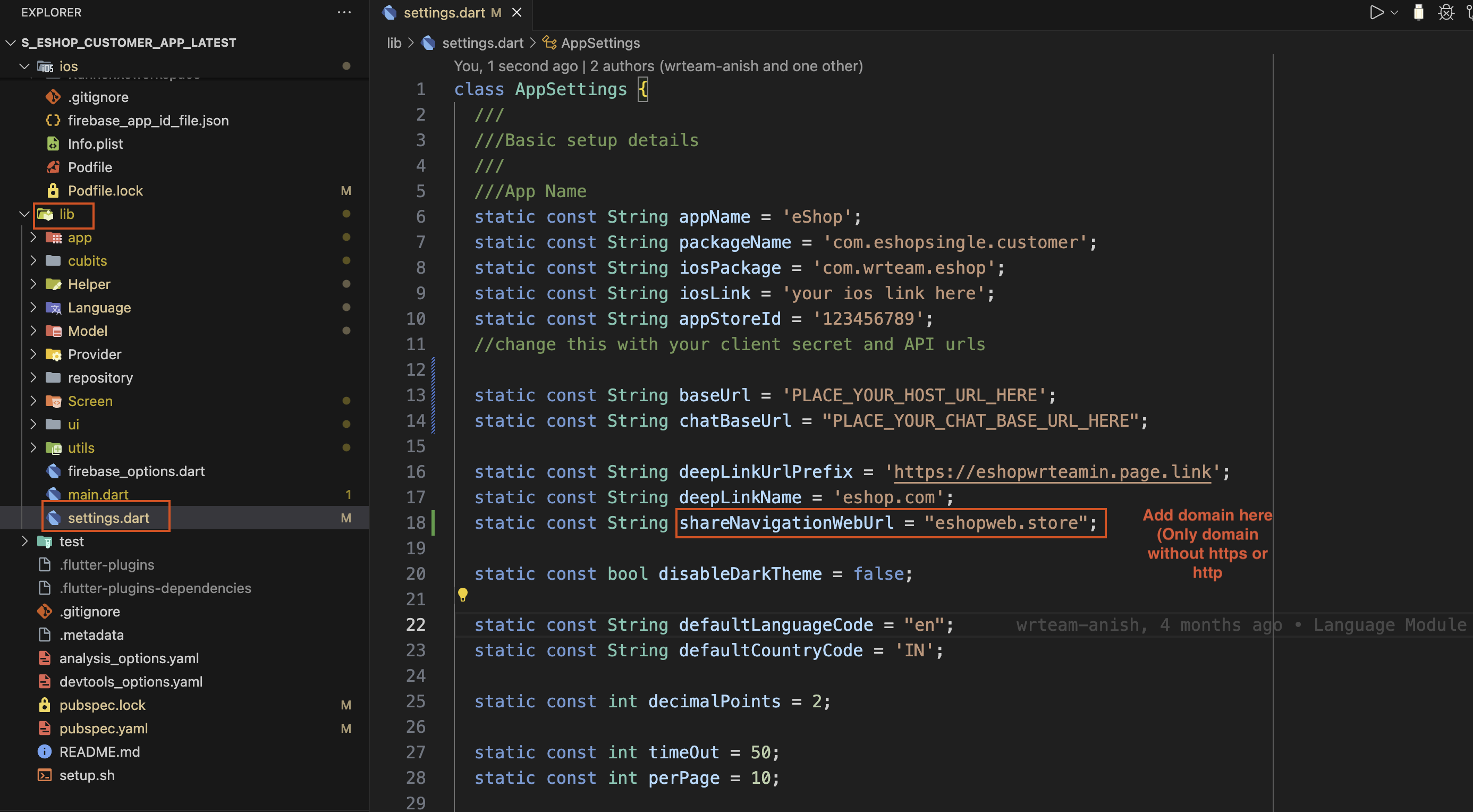Open the root .gitignore git icon

coord(45,611)
